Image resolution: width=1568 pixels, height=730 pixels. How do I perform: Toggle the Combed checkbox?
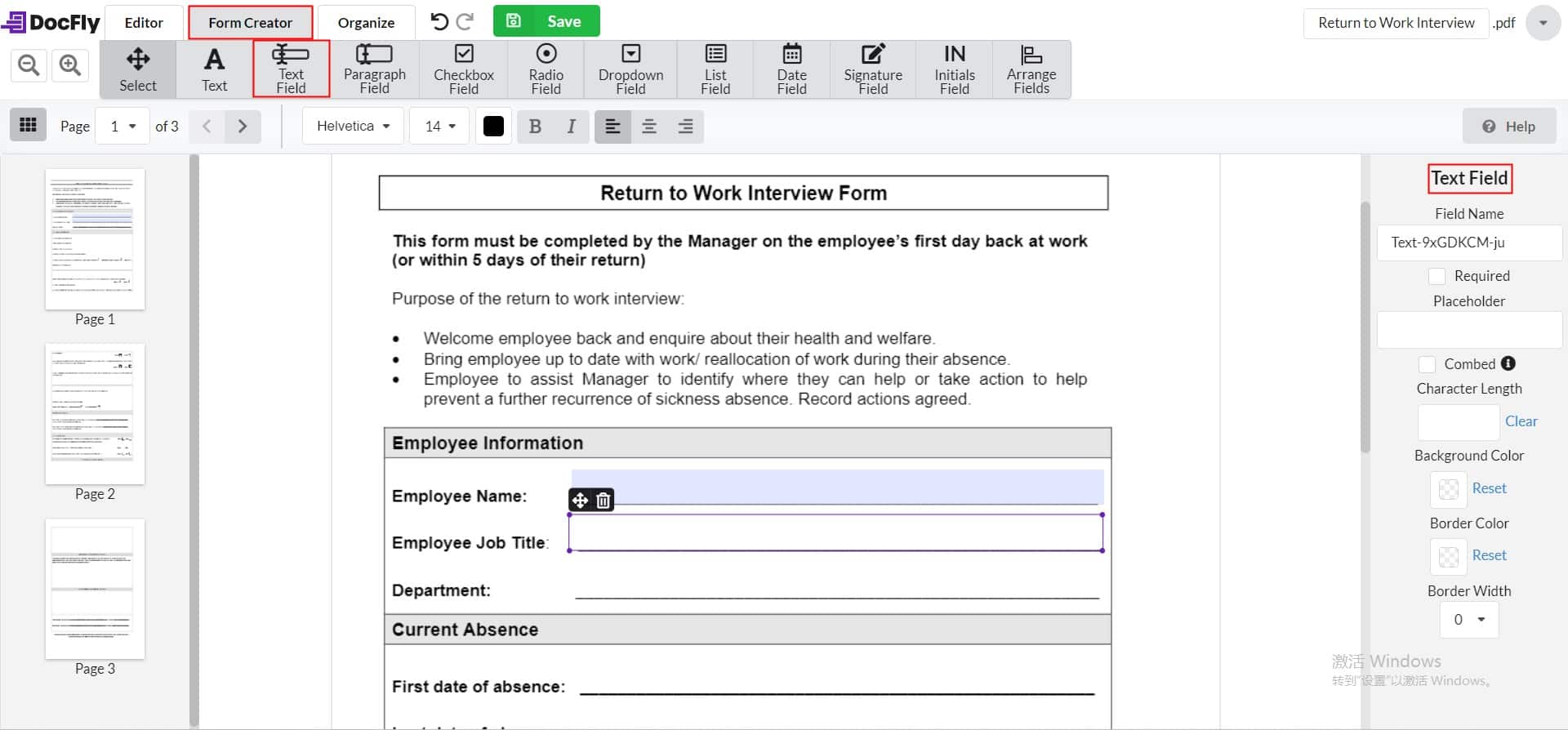coord(1427,364)
